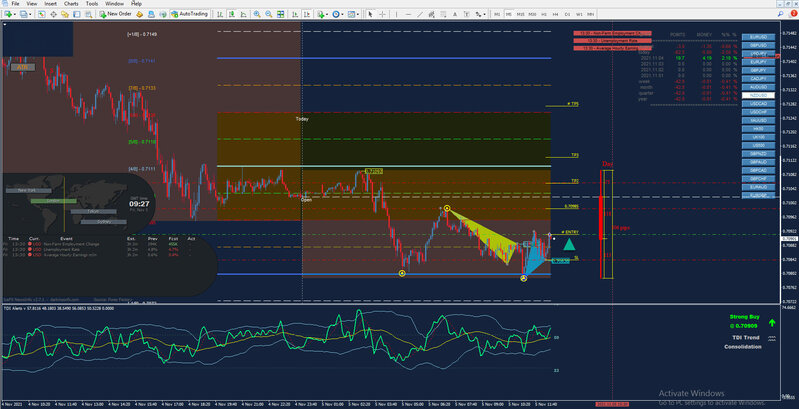Select the text A tool

point(455,14)
